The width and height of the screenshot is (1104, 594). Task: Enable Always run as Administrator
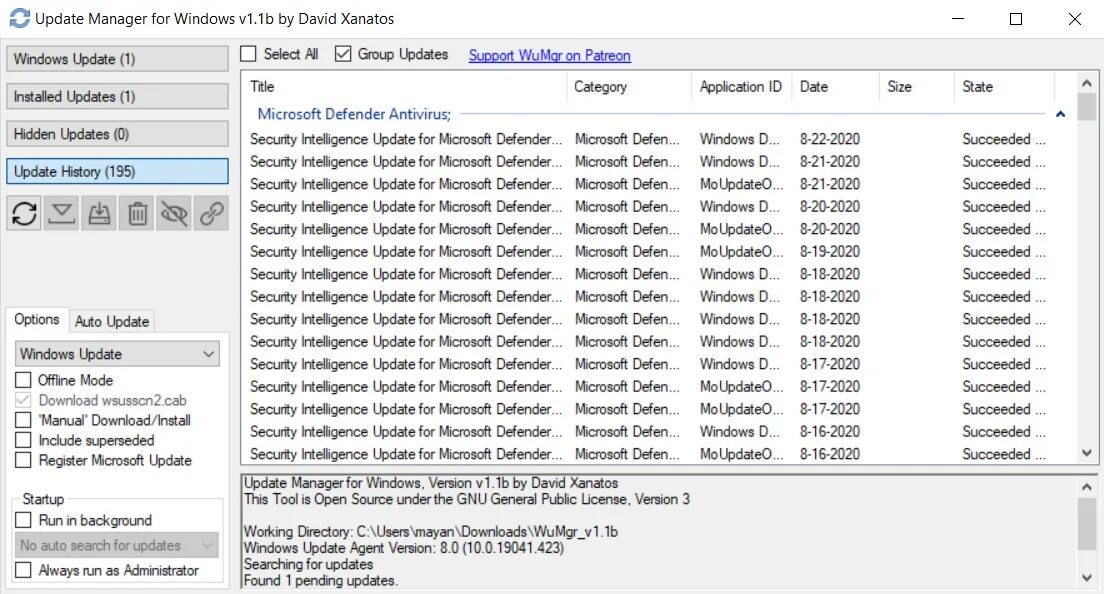coord(23,570)
